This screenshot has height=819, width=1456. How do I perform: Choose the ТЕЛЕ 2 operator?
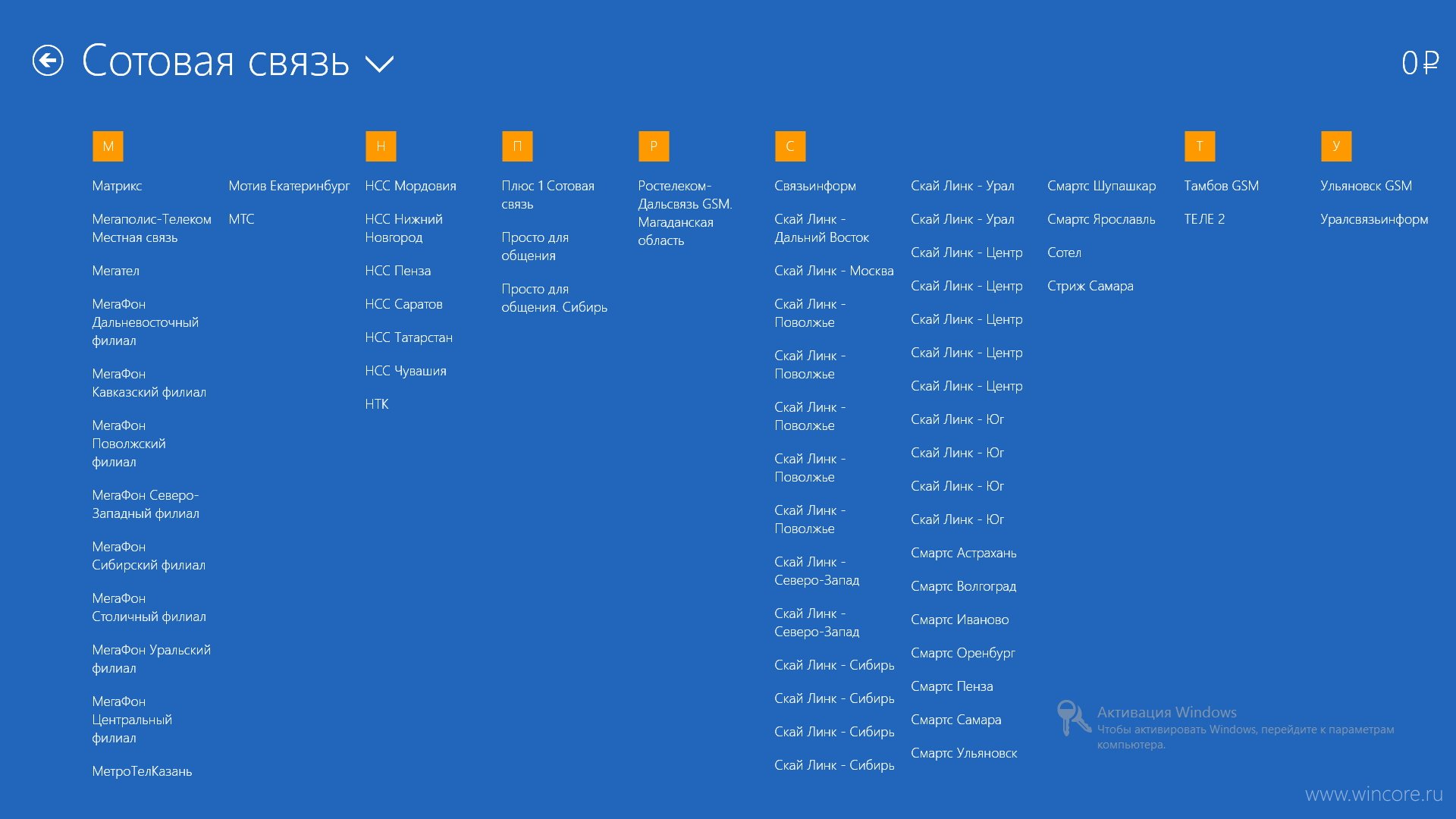[1204, 219]
